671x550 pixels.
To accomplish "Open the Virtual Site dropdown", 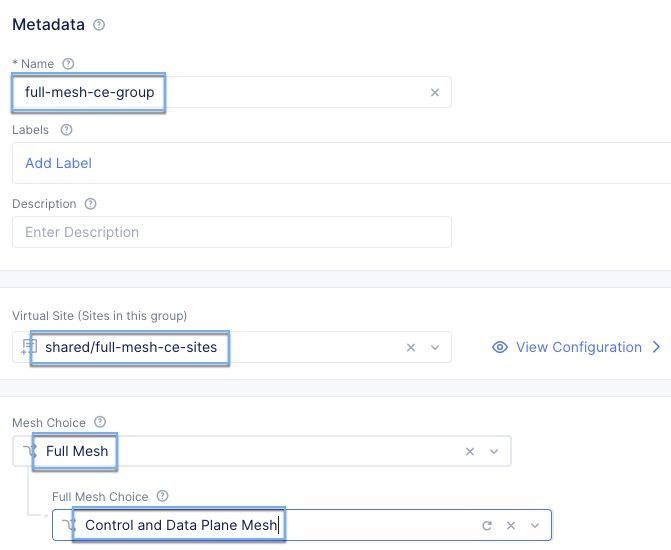I will point(435,347).
